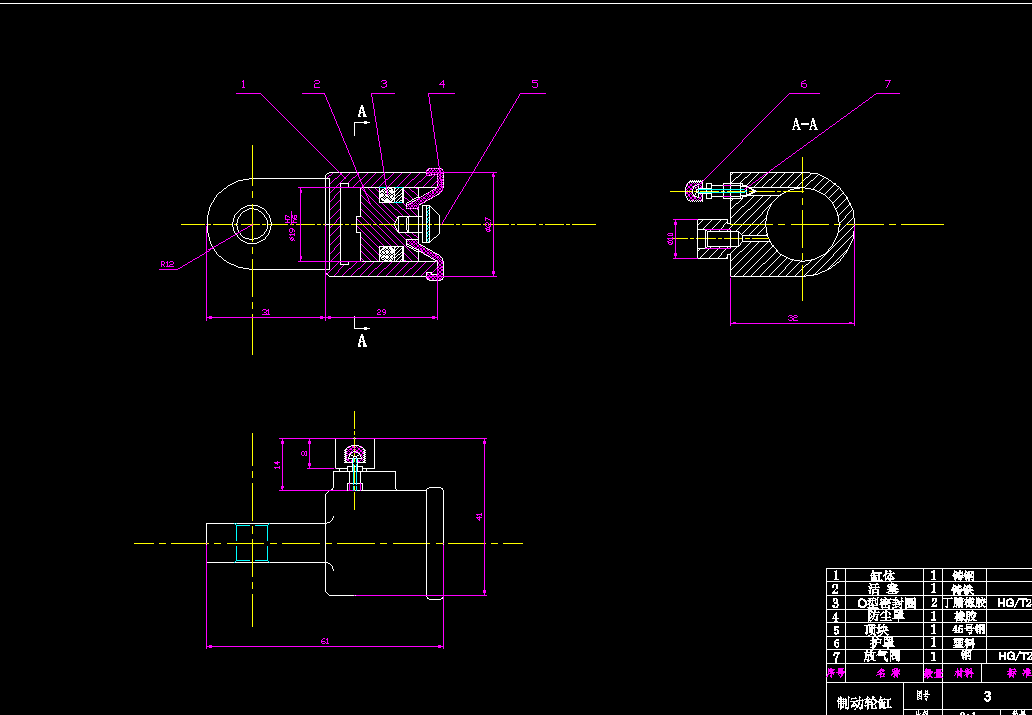This screenshot has width=1032, height=715.
Task: Select balloon callout number 1
Action: 244,84
